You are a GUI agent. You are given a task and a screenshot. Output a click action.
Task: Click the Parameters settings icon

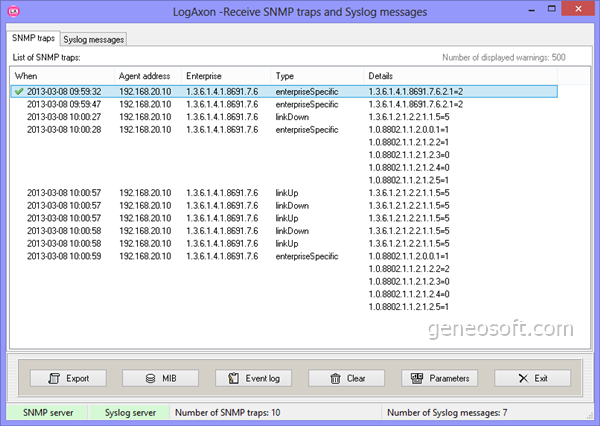(x=417, y=378)
